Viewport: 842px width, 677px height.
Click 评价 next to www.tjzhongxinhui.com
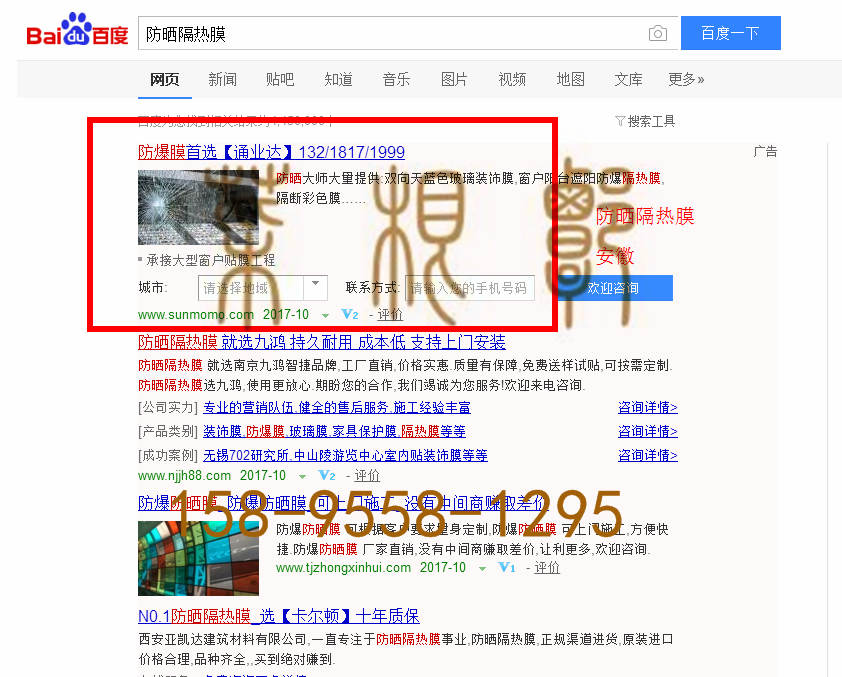[547, 567]
